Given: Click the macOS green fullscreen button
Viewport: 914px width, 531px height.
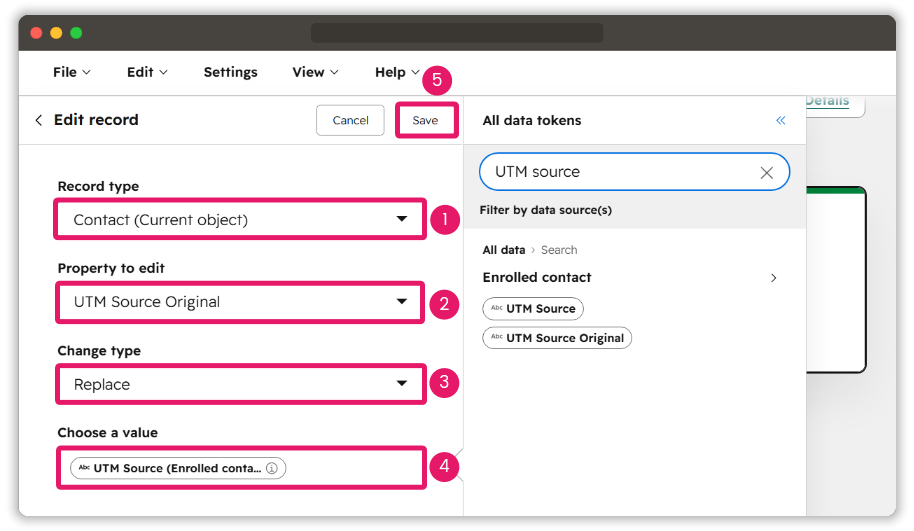Looking at the screenshot, I should pyautogui.click(x=76, y=33).
